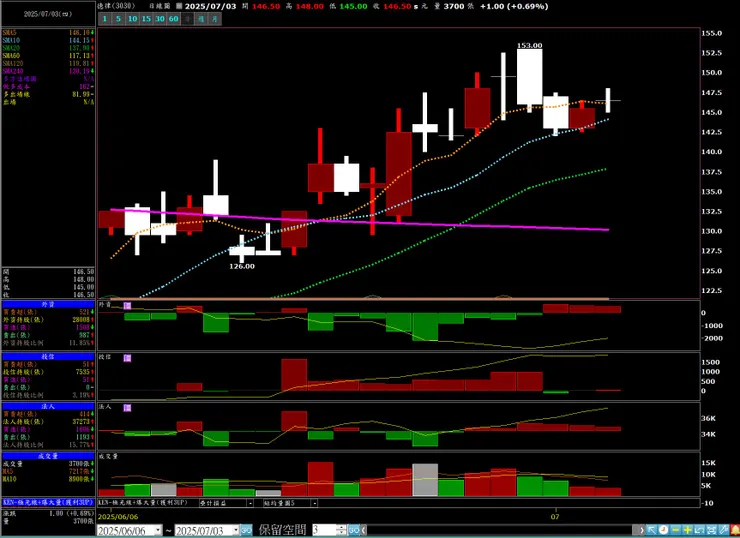Switch to the 30-minute timeframe tab

[160, 19]
